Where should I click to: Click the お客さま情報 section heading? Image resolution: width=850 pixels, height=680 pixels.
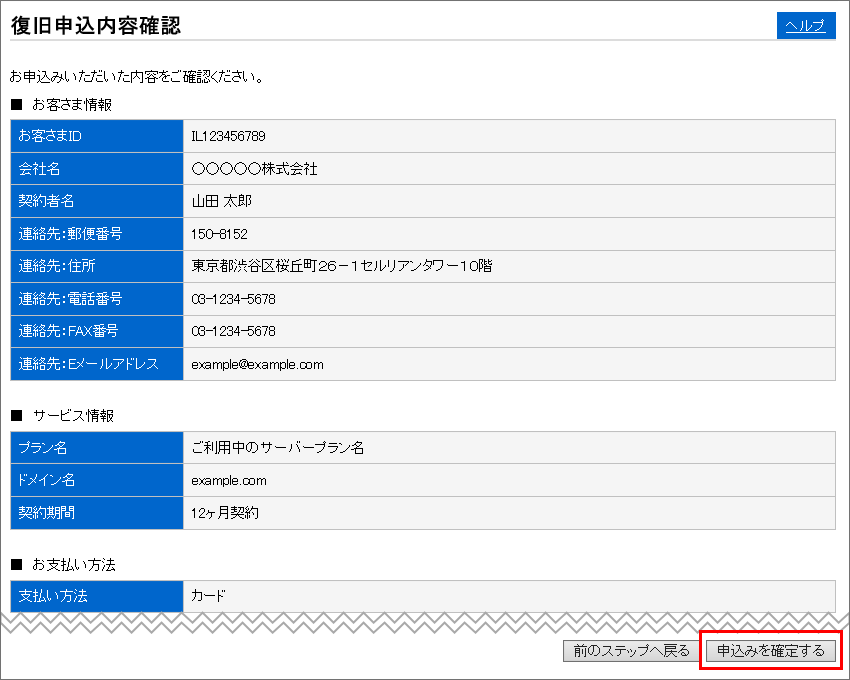click(72, 105)
